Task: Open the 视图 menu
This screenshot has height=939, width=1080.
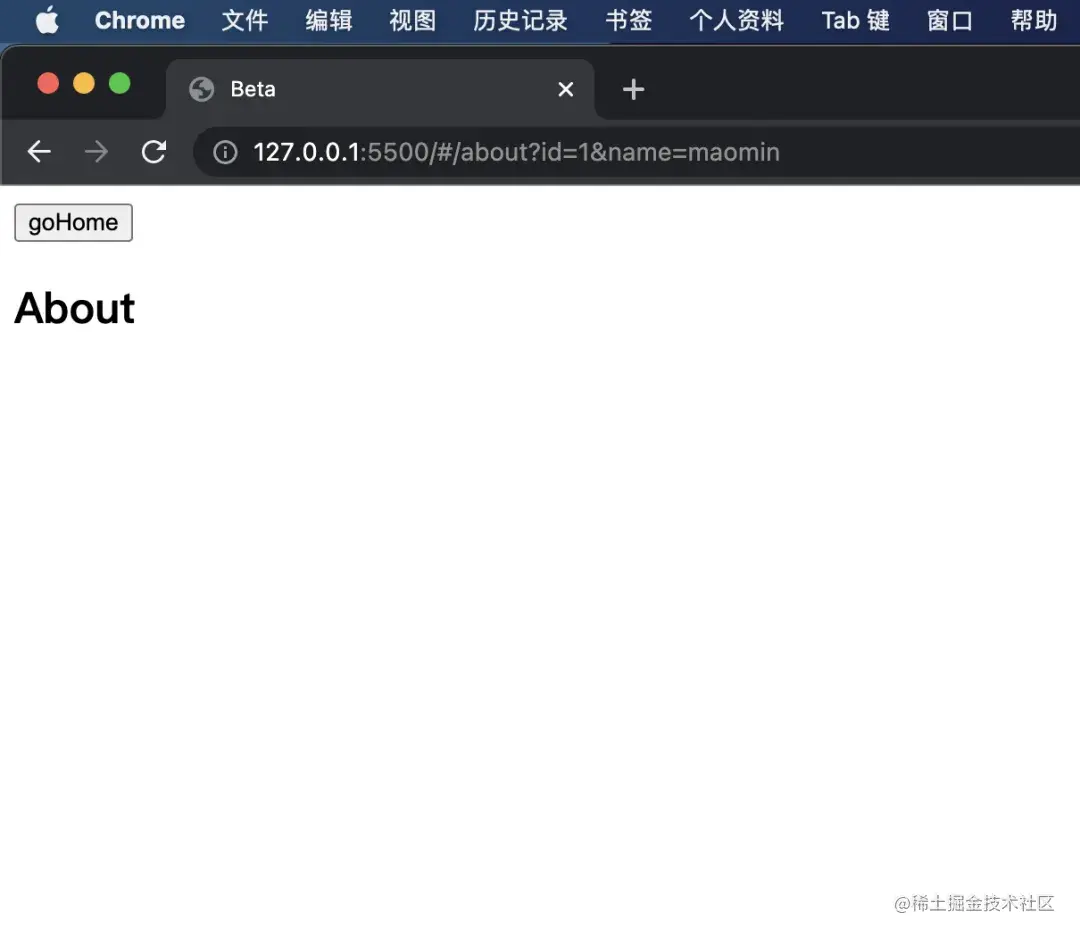Action: click(412, 20)
